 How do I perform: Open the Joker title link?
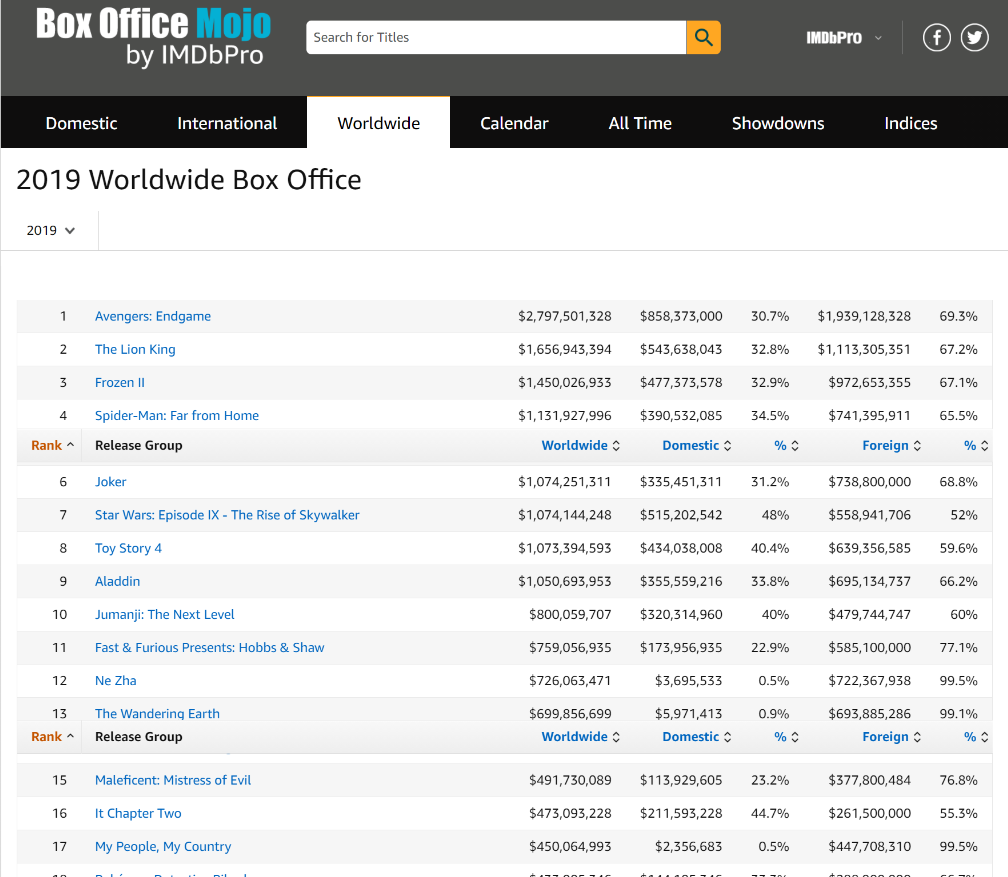(x=111, y=482)
